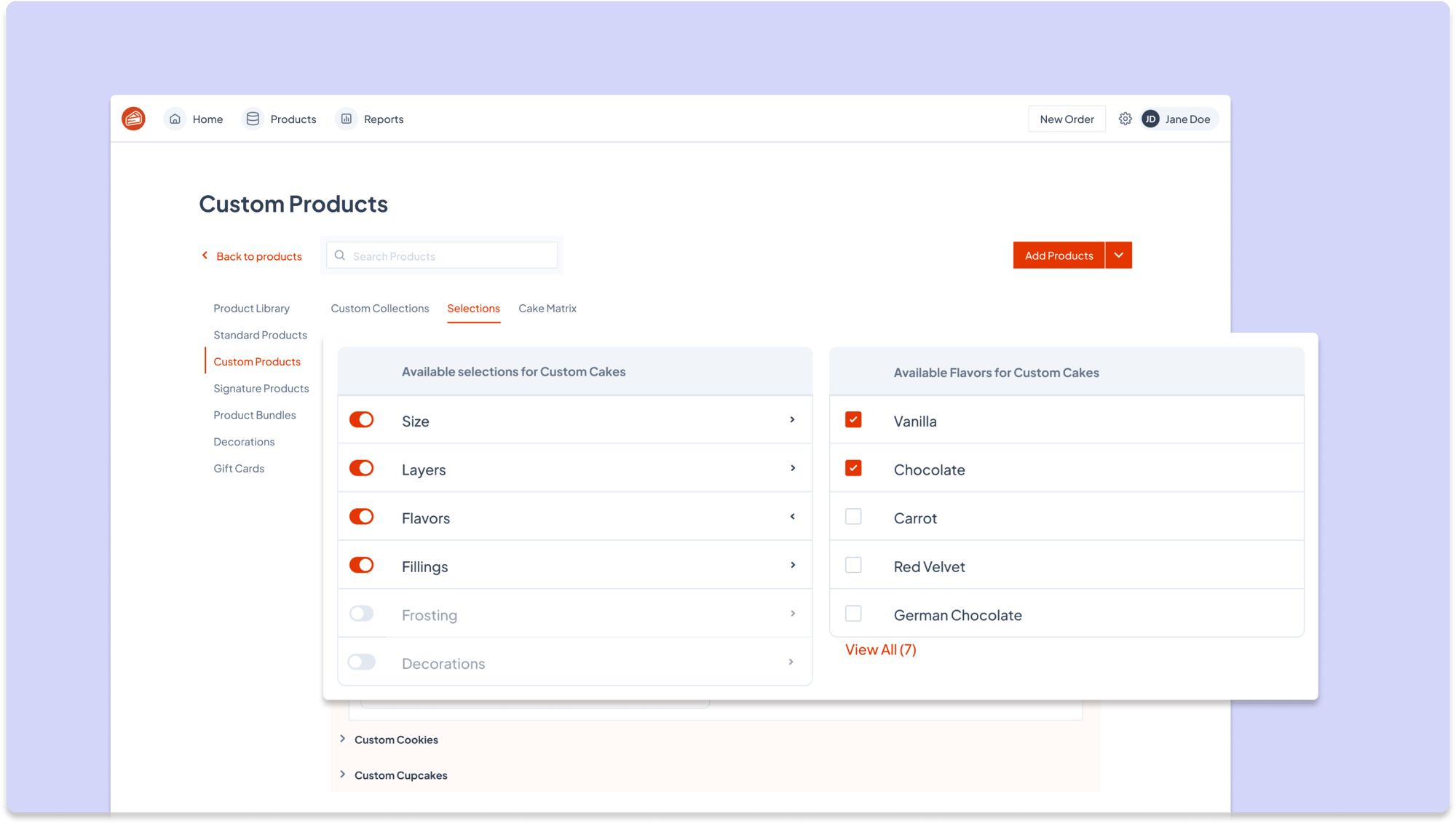The image size is (1456, 824).
Task: Click the search magnifier icon
Action: click(x=340, y=255)
